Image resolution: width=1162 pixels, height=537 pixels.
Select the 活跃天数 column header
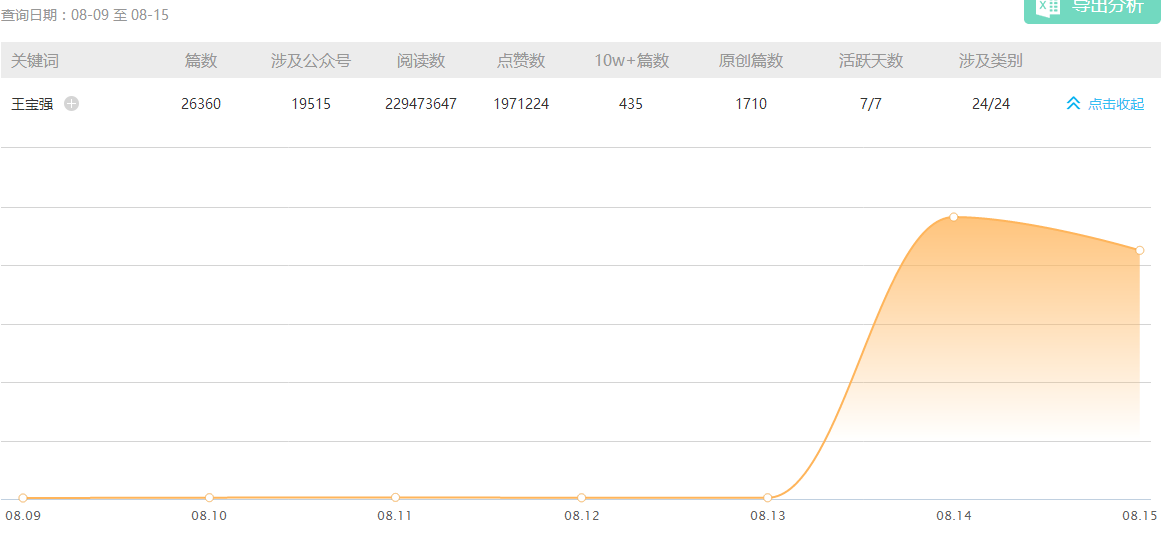(x=871, y=61)
